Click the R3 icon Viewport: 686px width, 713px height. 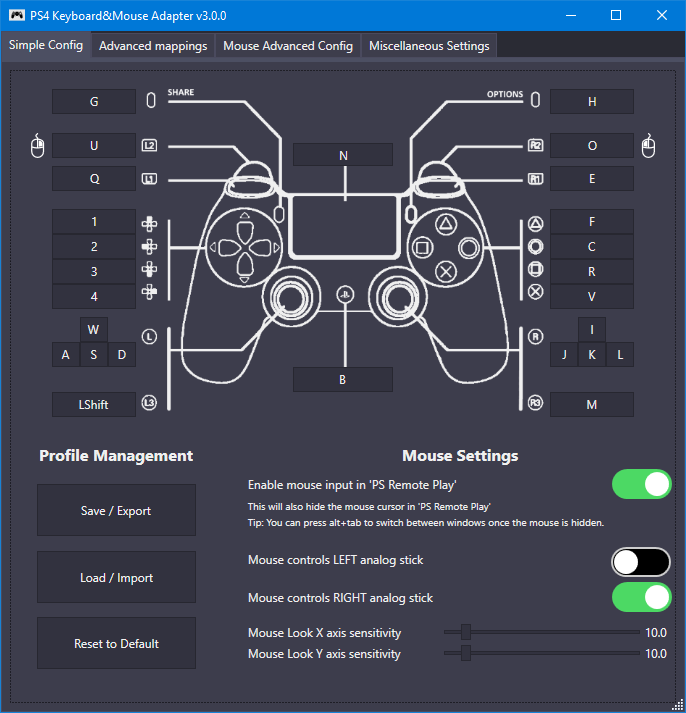click(536, 403)
